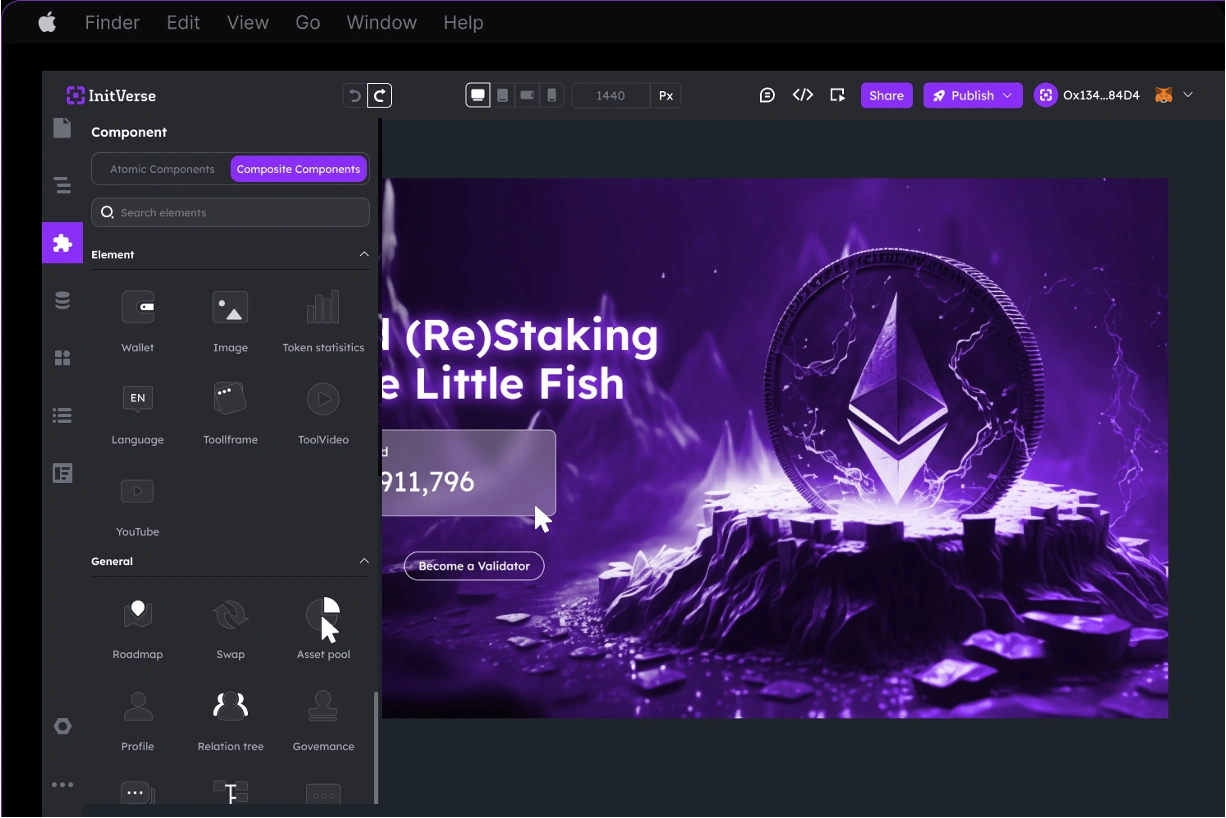Open the database sidebar icon
This screenshot has width=1226, height=818.
62,300
